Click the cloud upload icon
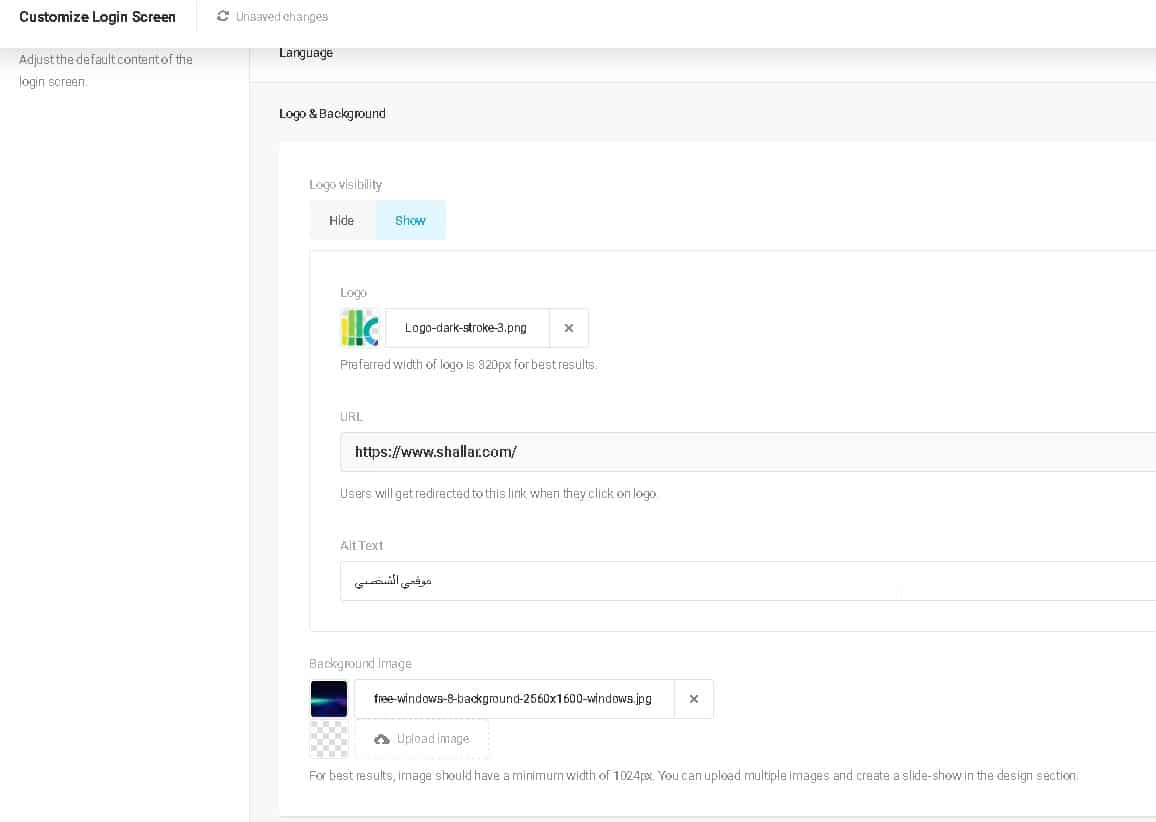The height and width of the screenshot is (822, 1156). pos(382,739)
